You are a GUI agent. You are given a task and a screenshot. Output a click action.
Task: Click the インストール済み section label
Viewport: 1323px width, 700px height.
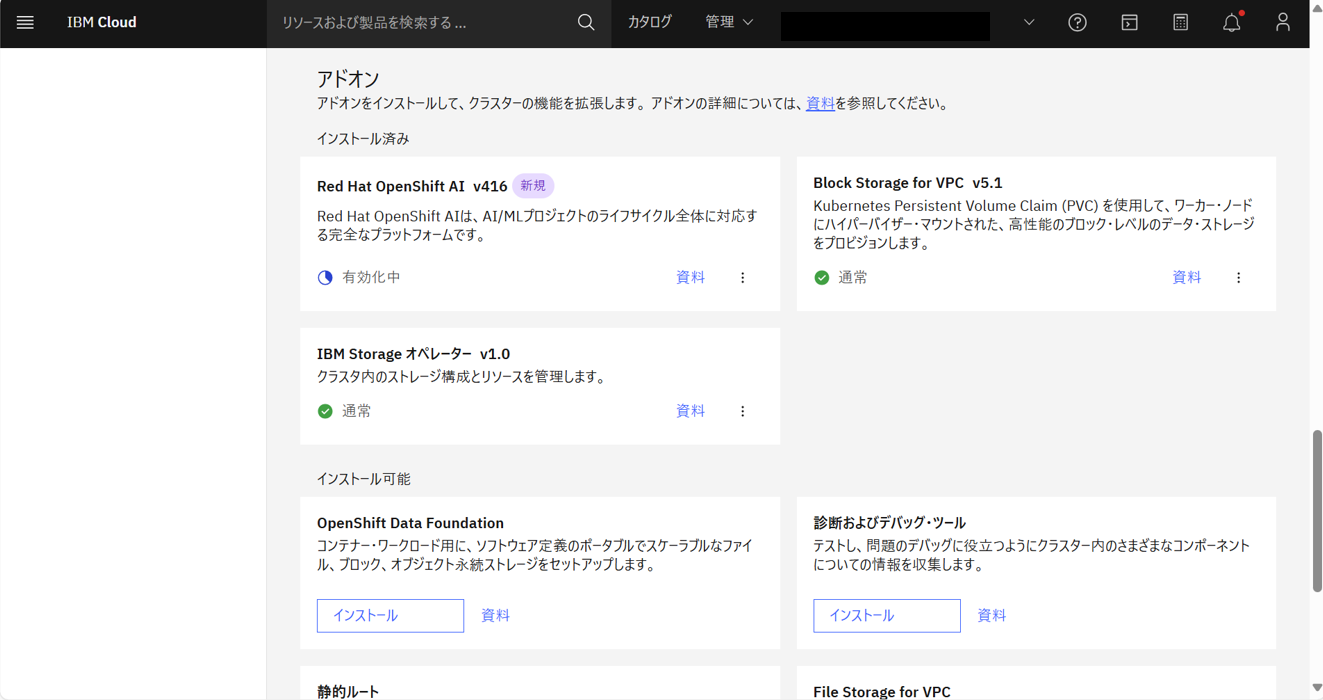pos(363,139)
